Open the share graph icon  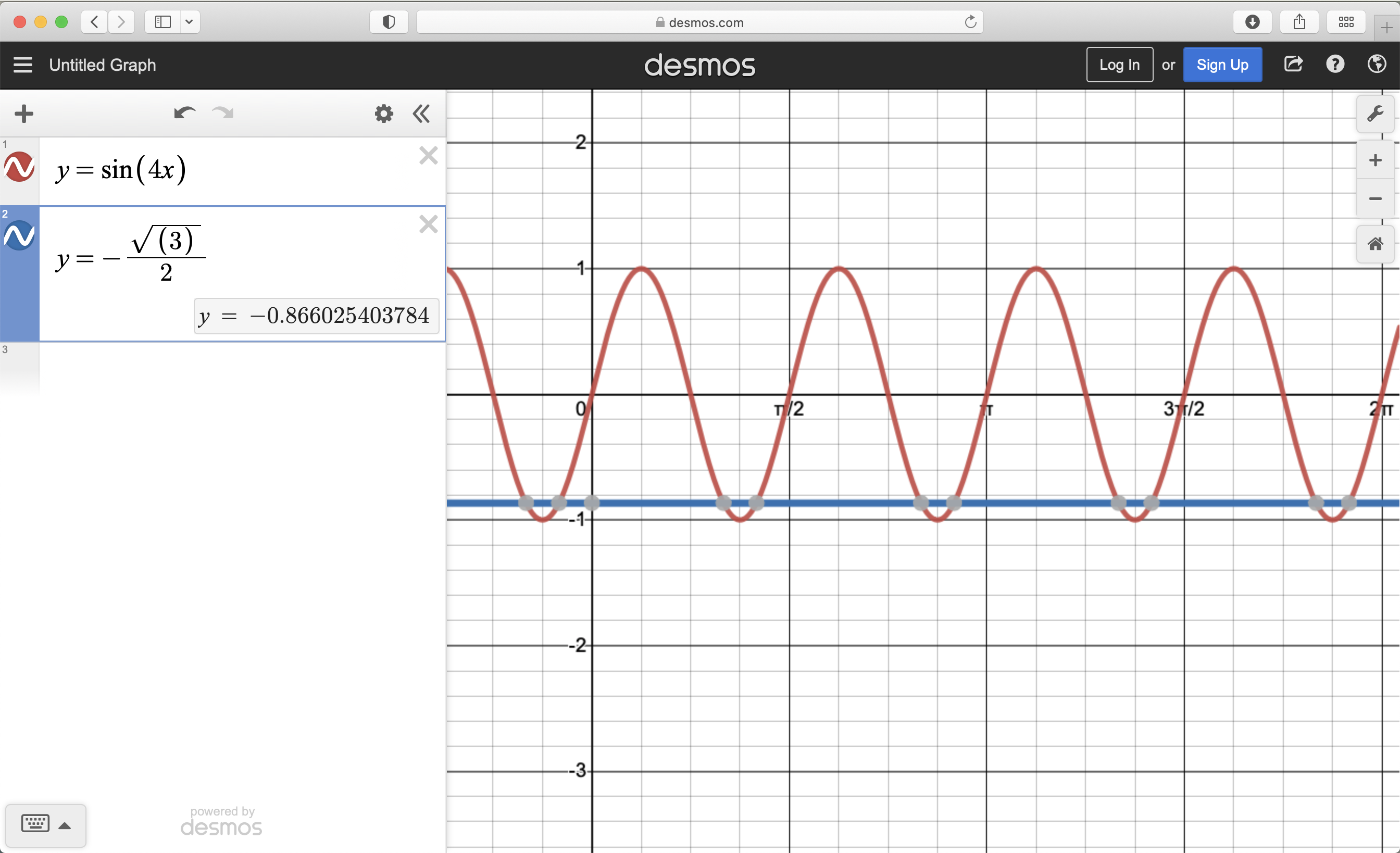coord(1293,64)
